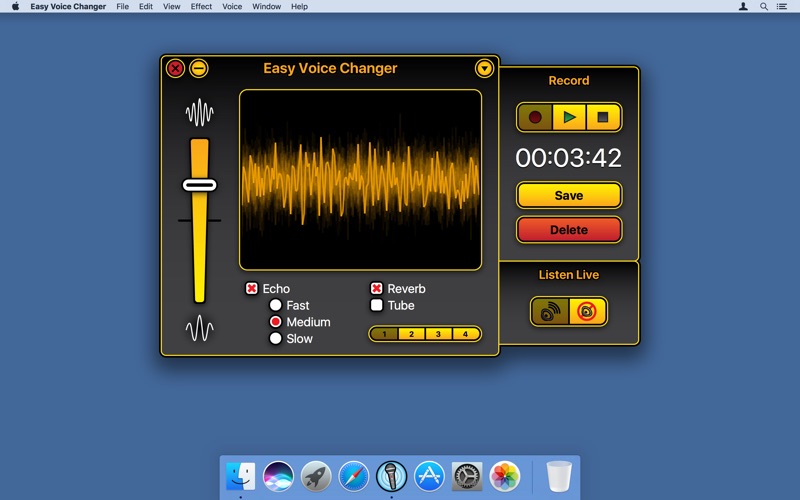Choose Slow echo speed option
The image size is (800, 500).
point(276,339)
